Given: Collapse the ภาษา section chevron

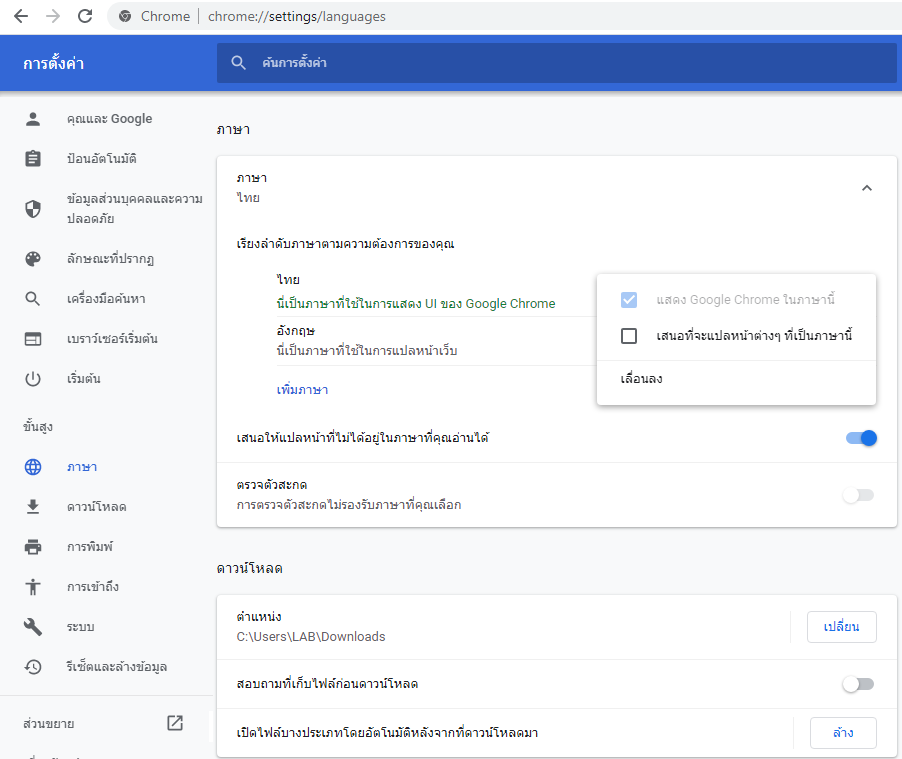Looking at the screenshot, I should (867, 188).
